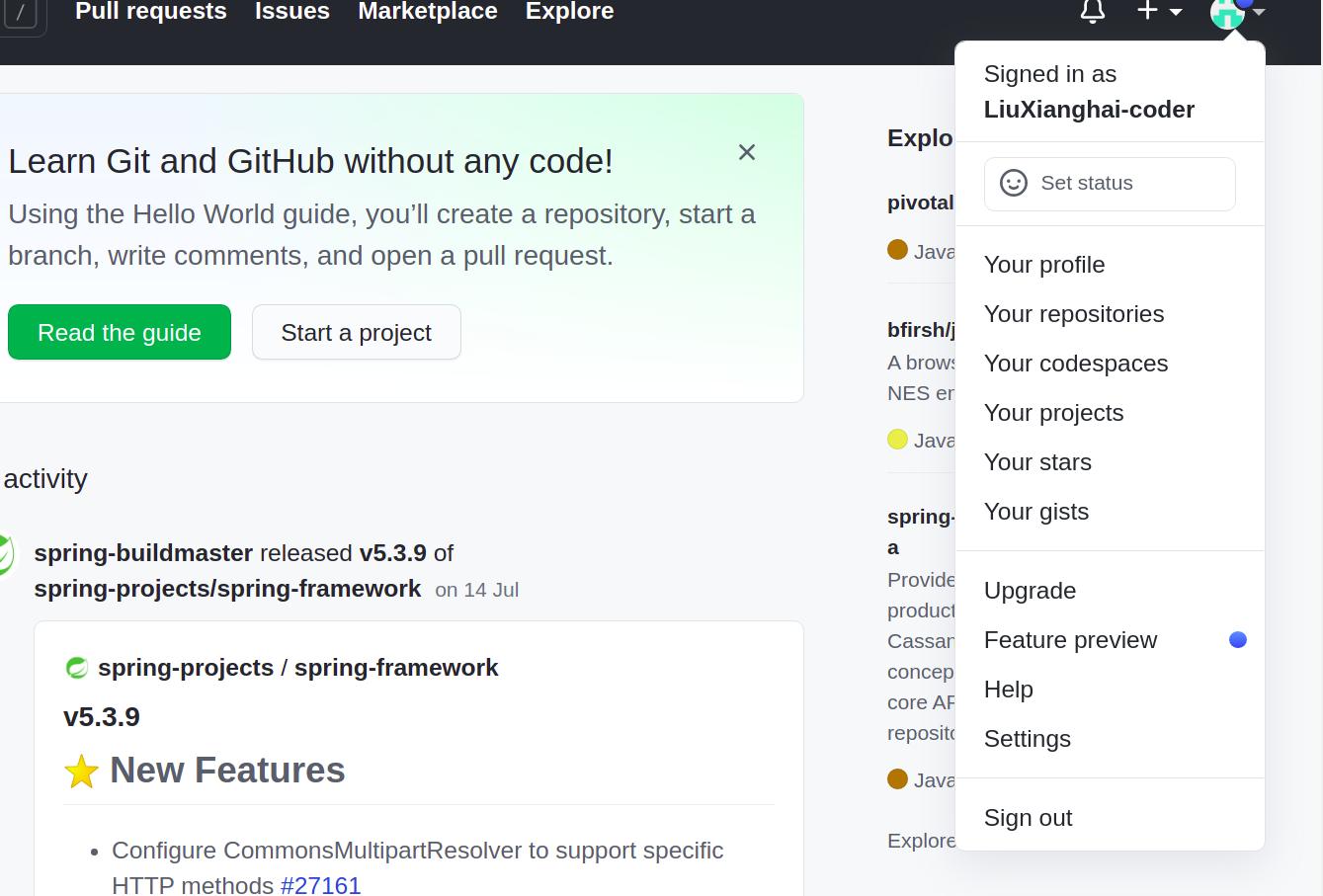Open Your gists
The height and width of the screenshot is (896, 1323).
pyautogui.click(x=1110, y=512)
